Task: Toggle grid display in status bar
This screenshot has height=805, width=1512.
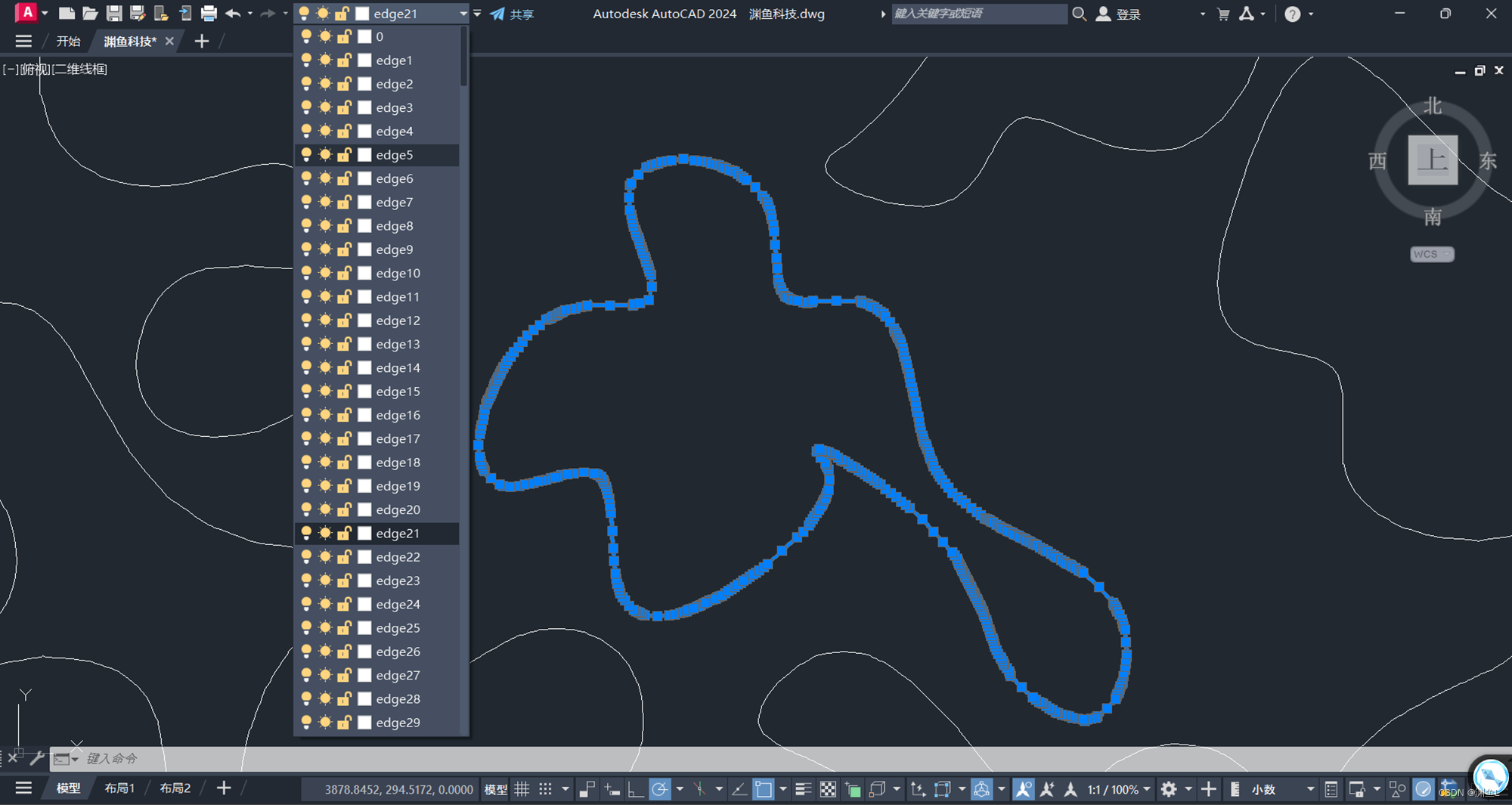Action: coord(522,789)
